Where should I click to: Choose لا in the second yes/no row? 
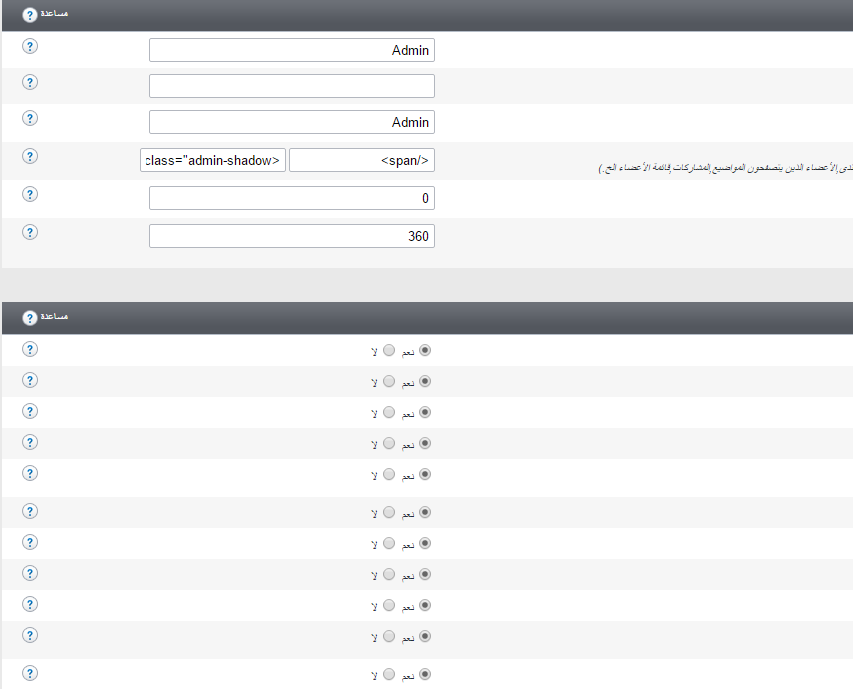[x=389, y=381]
